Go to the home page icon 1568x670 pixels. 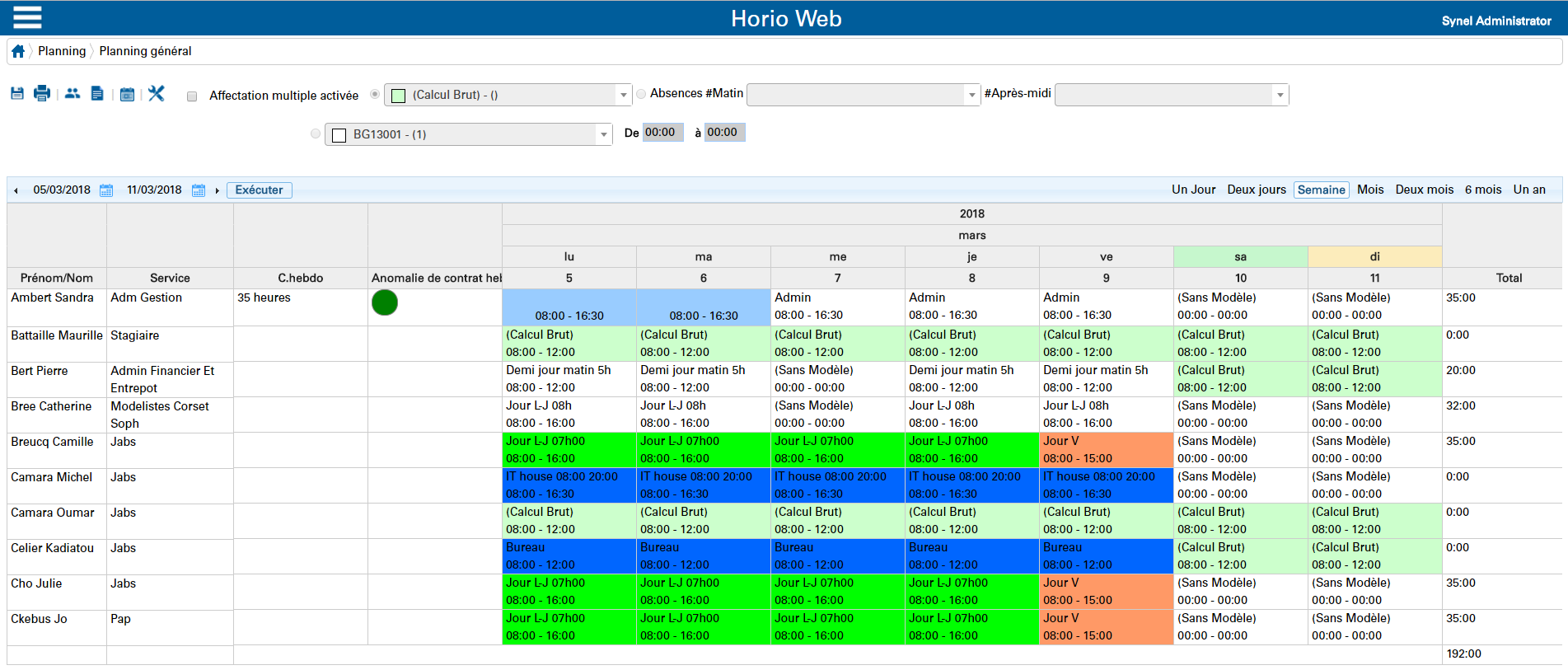(18, 51)
